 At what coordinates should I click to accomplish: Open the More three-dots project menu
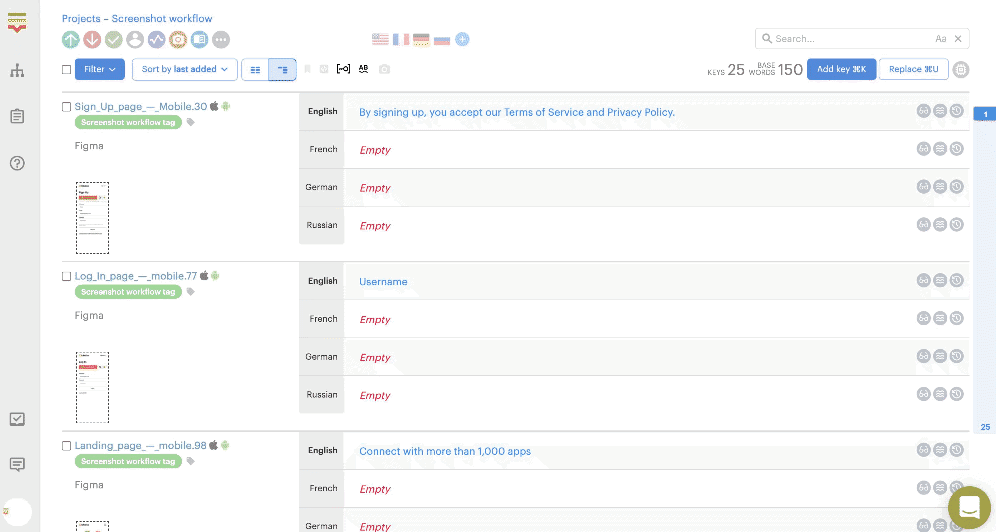[x=220, y=39]
